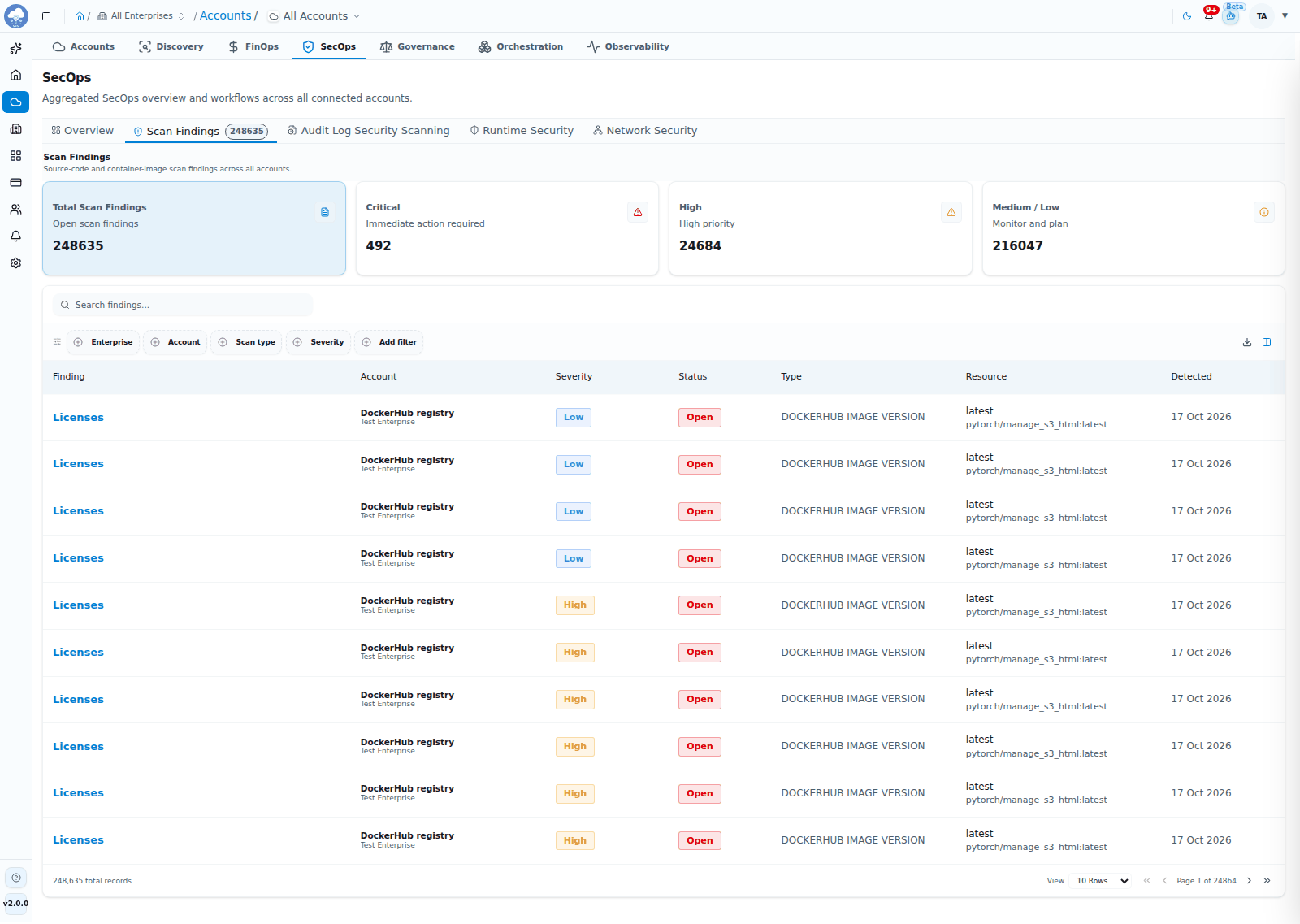The image size is (1300, 924).
Task: Go to home icon in left sidebar
Action: pyautogui.click(x=15, y=76)
